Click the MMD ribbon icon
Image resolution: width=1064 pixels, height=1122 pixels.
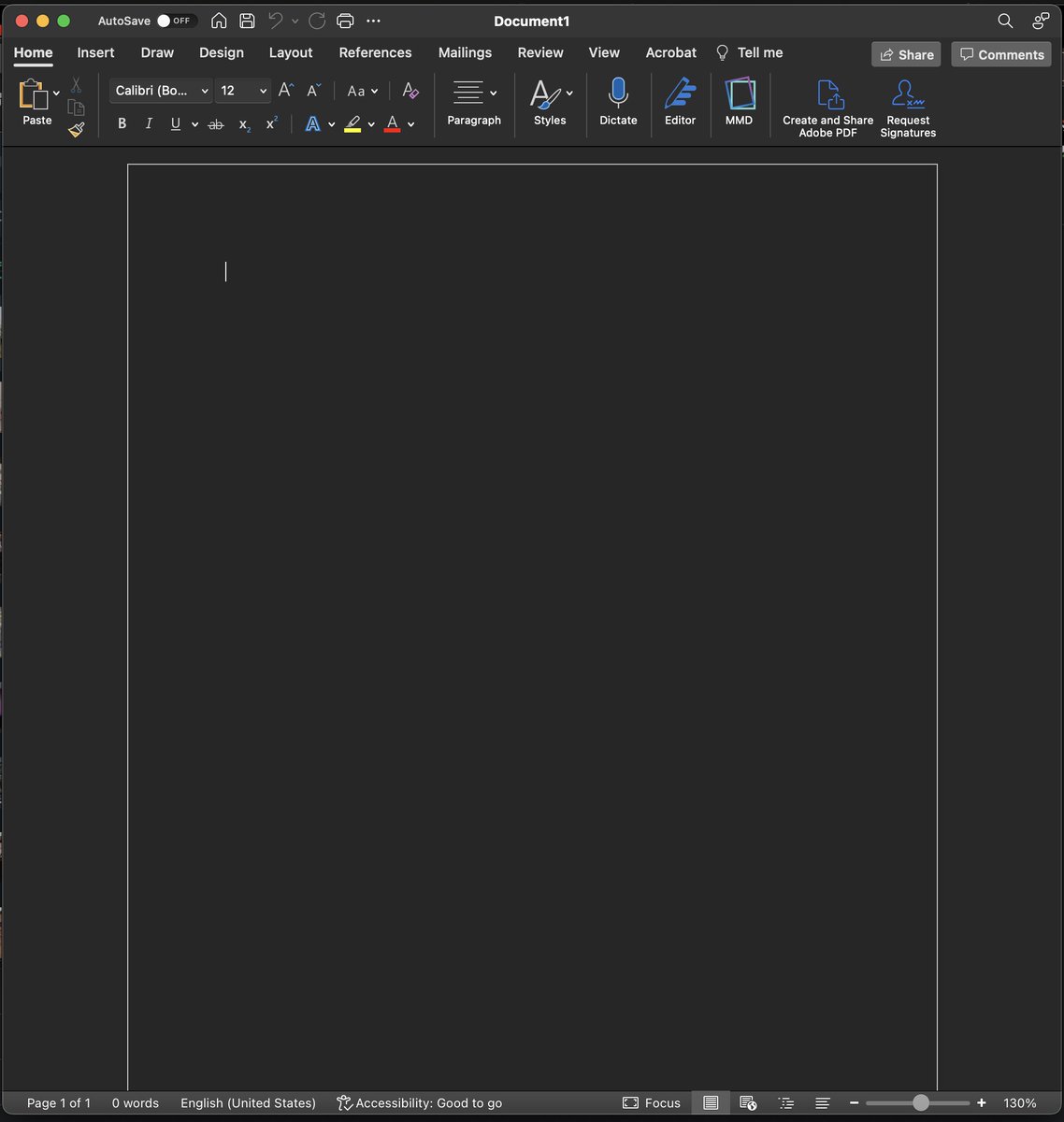coord(739,93)
